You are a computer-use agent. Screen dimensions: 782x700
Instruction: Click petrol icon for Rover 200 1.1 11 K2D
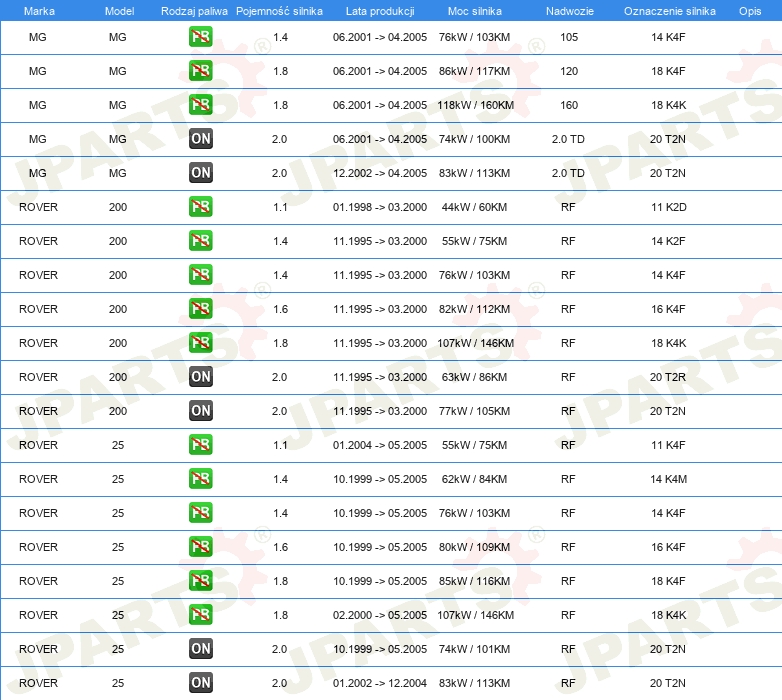point(200,207)
